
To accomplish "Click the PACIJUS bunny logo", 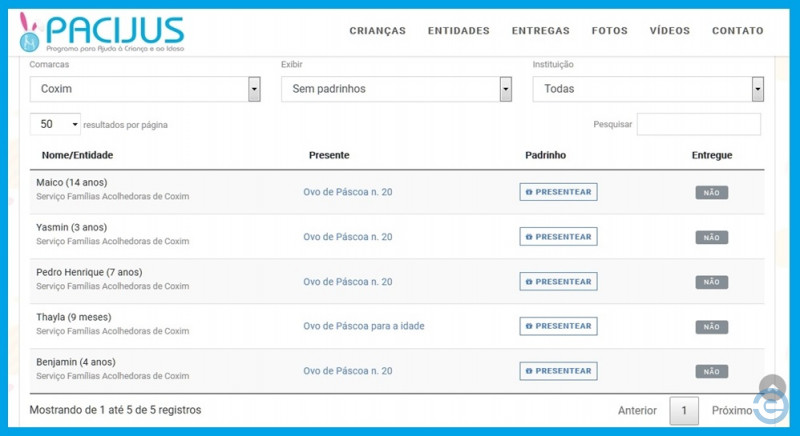I will point(102,33).
